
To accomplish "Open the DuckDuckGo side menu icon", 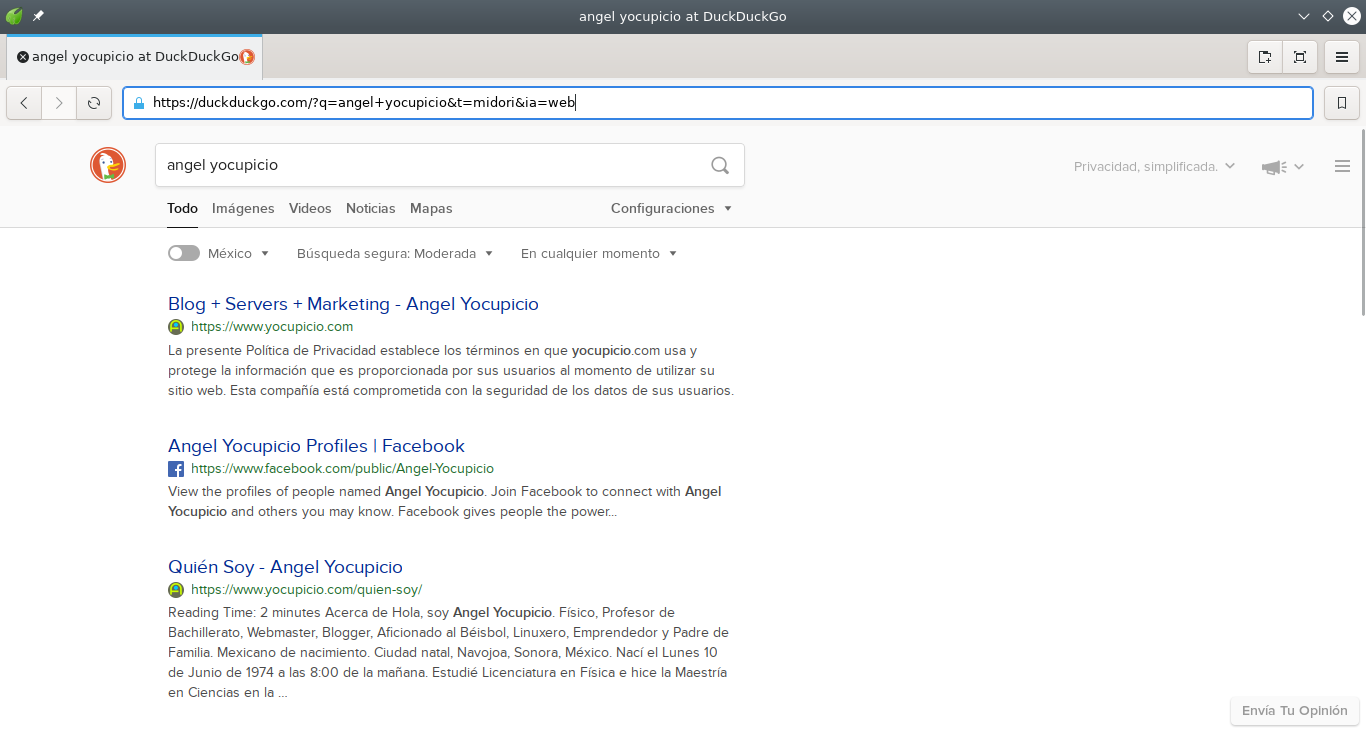I will click(1343, 166).
